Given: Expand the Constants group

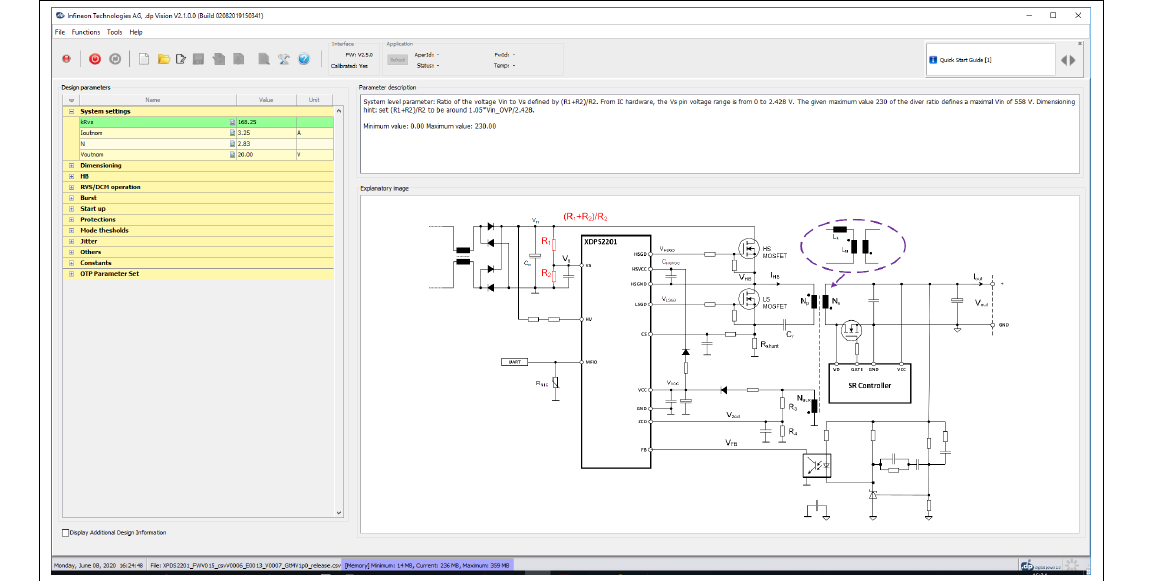Looking at the screenshot, I should [x=71, y=263].
